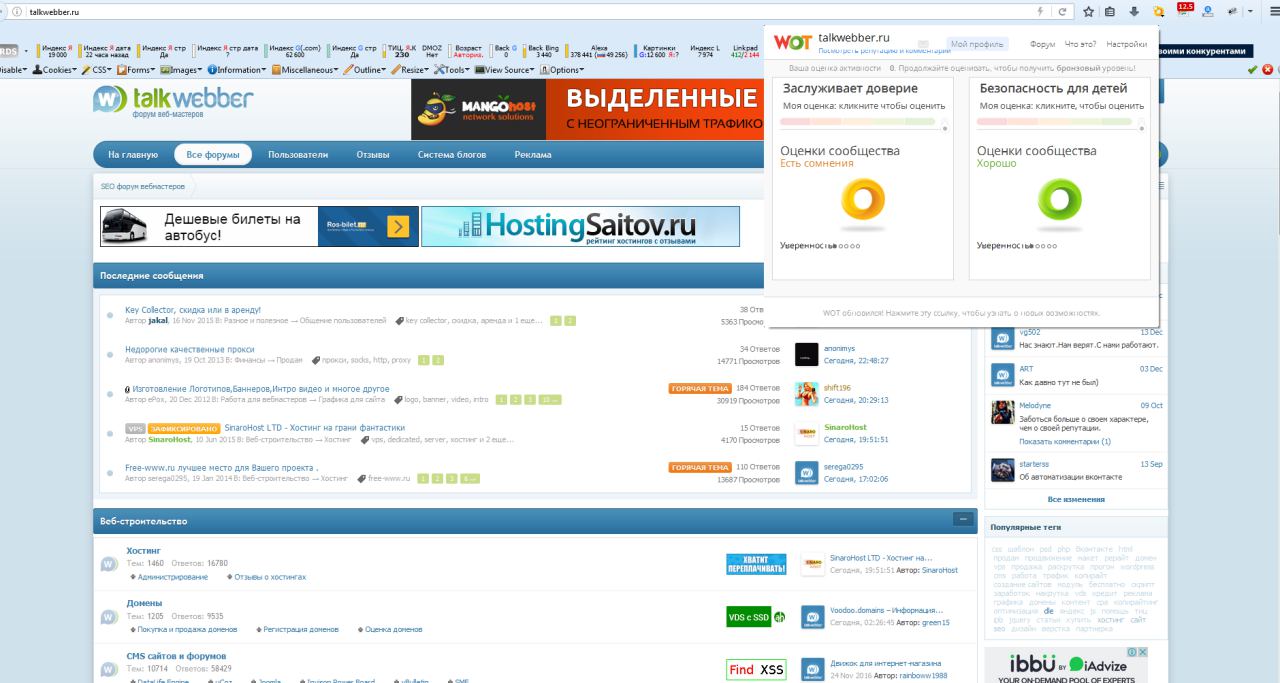Screen dimensions: 1280x683
Task: Click the RDS bar button
Action: click(8, 51)
